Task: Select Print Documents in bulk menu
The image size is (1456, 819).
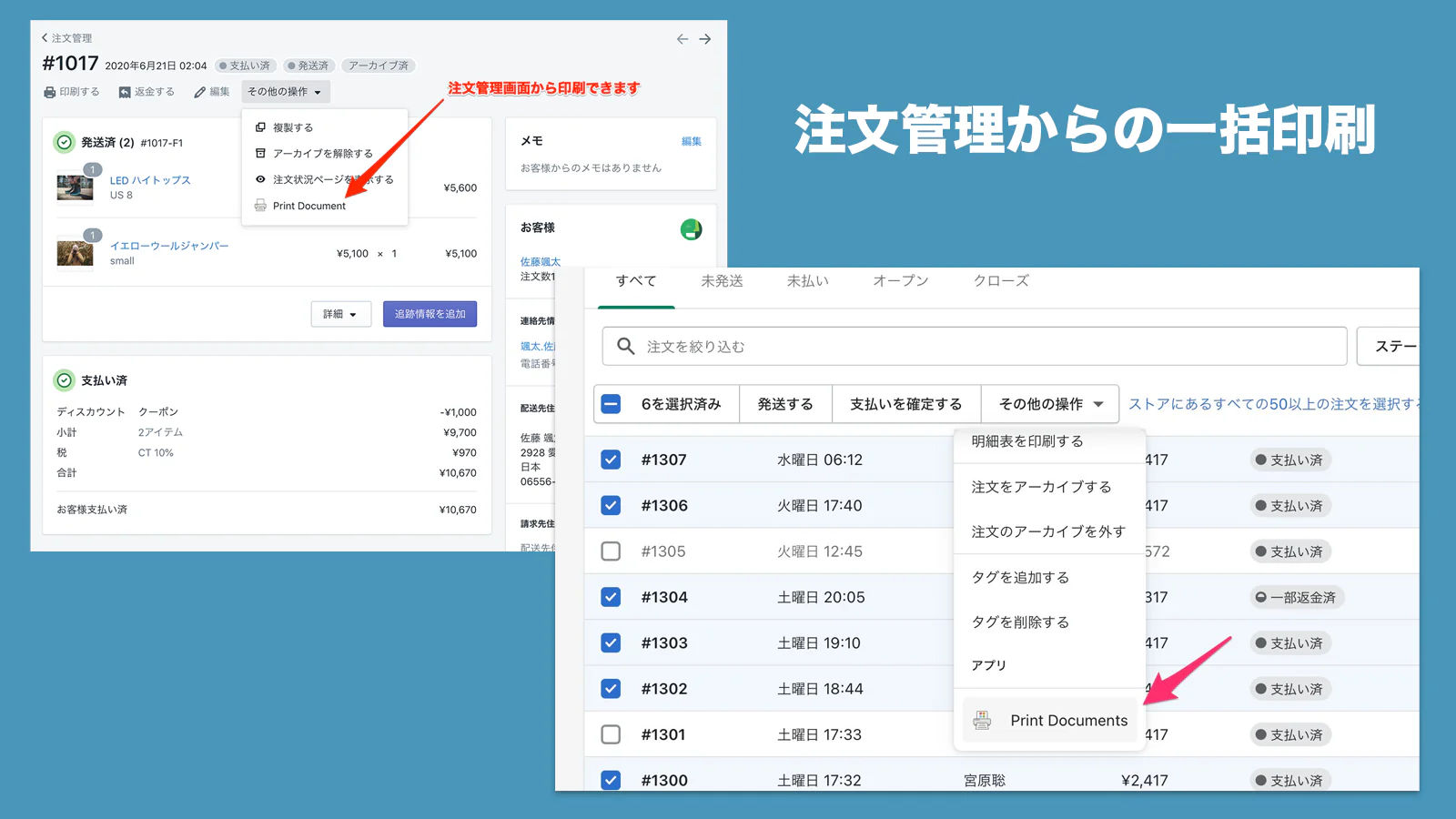Action: [x=1050, y=720]
